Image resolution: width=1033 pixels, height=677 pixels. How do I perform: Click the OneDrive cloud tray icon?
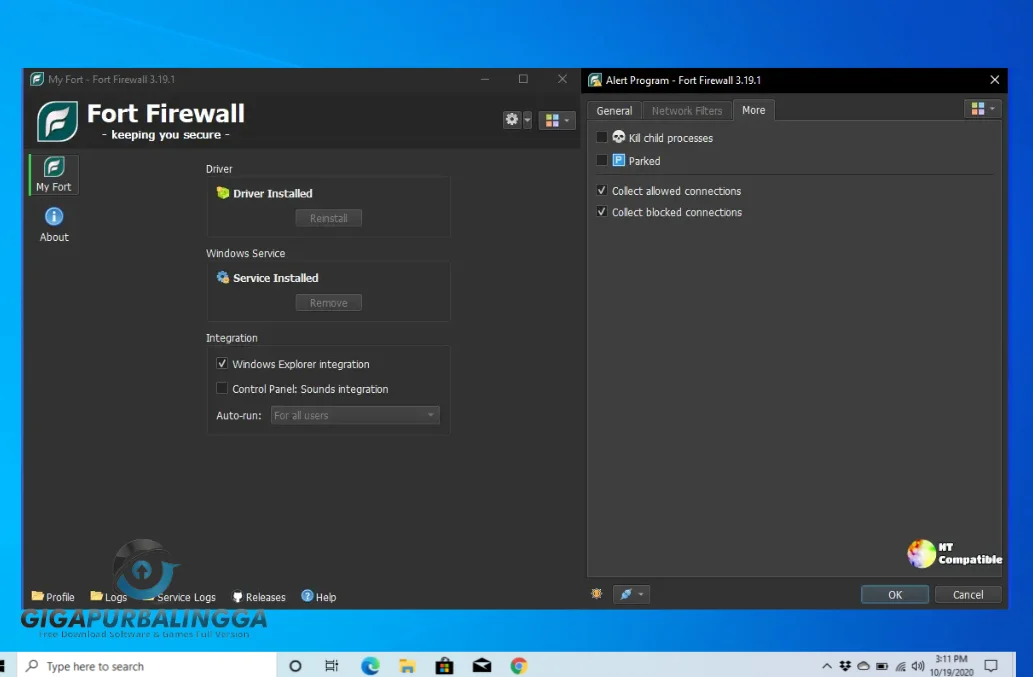click(x=863, y=666)
